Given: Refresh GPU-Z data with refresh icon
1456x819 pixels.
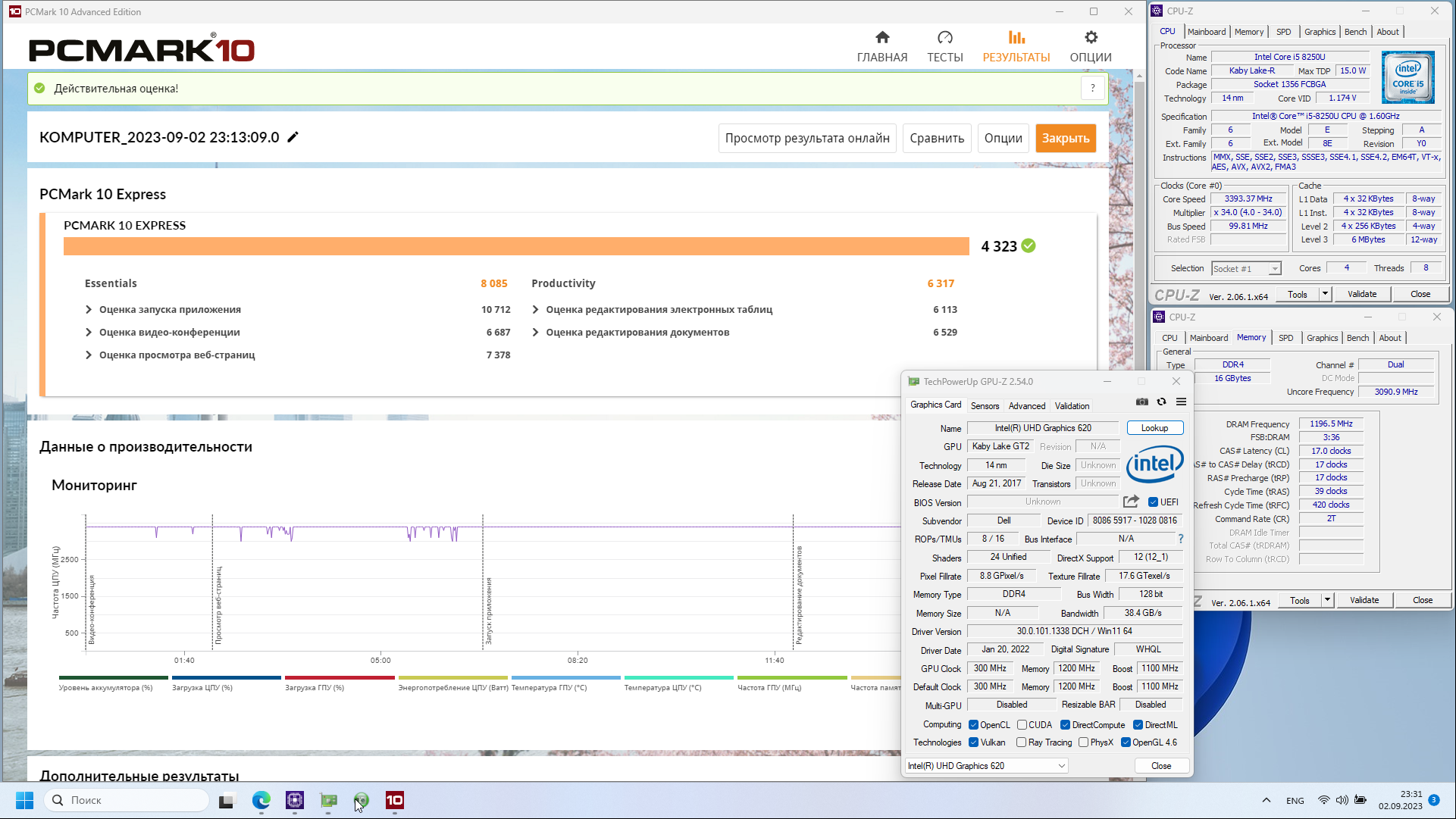Looking at the screenshot, I should tap(1161, 402).
